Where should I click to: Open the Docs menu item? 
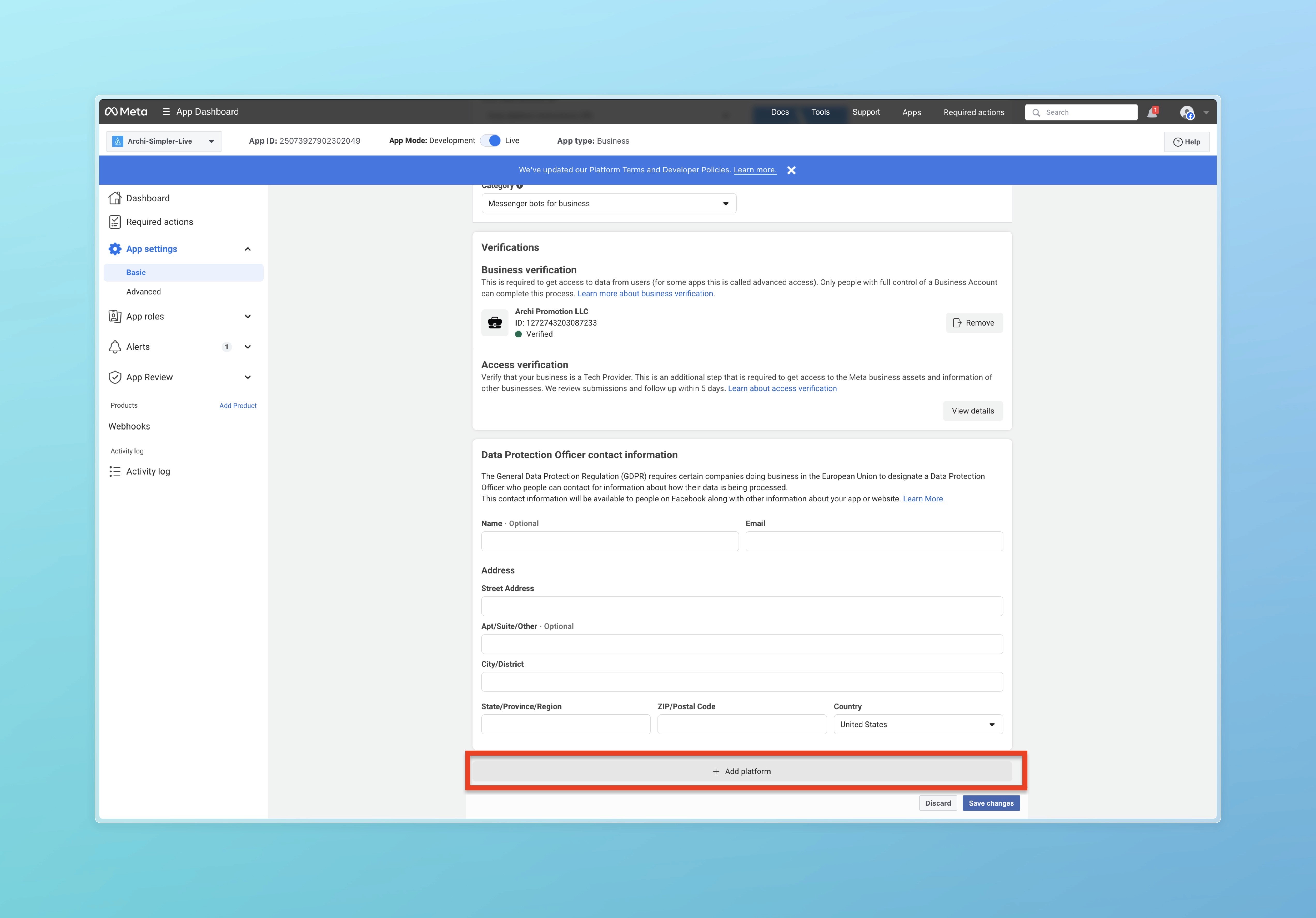pos(780,112)
